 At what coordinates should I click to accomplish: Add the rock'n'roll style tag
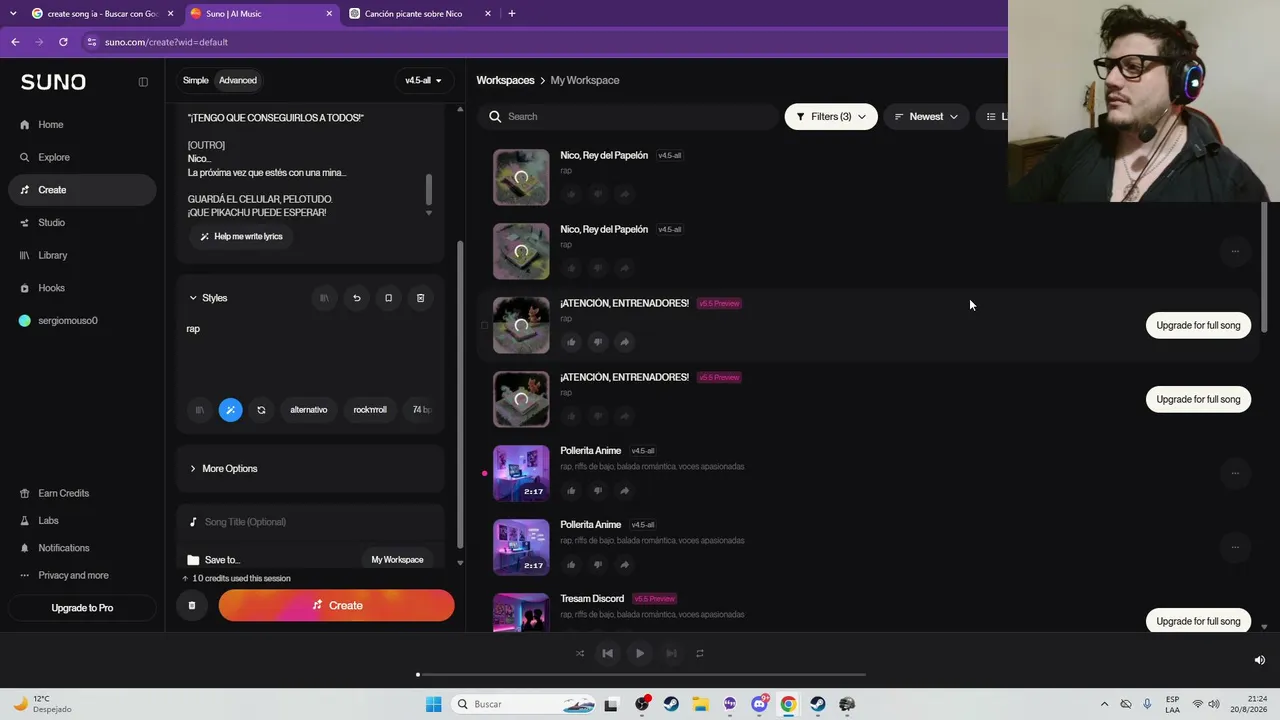point(370,410)
